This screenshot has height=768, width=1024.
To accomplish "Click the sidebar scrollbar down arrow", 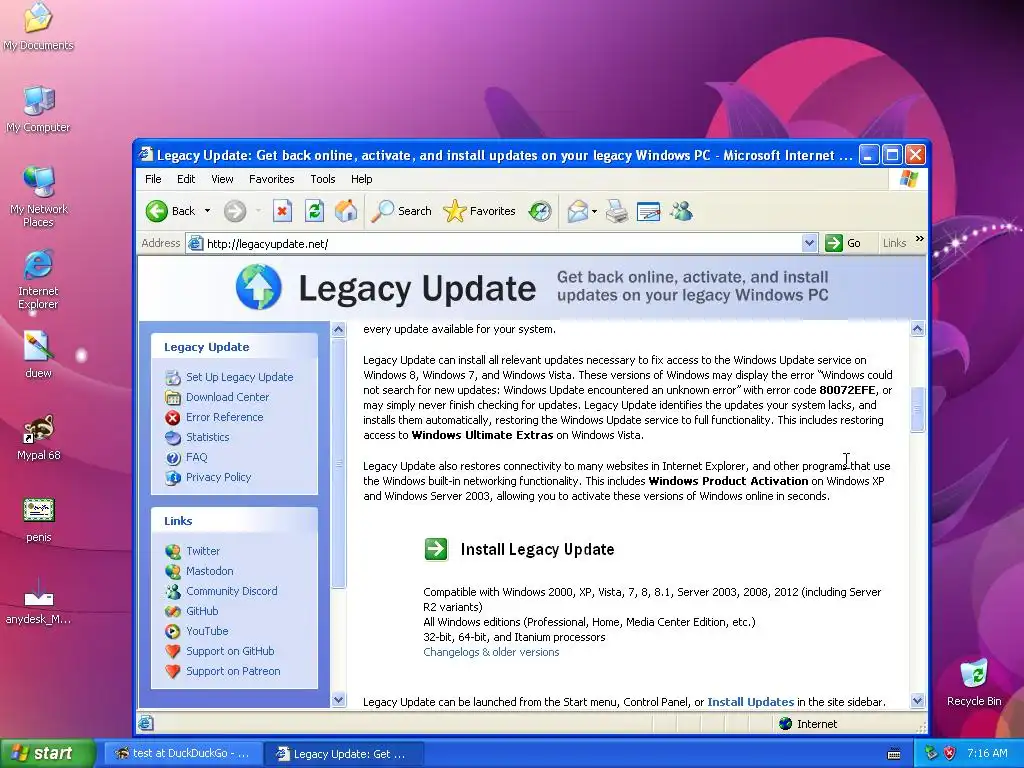I will 338,699.
